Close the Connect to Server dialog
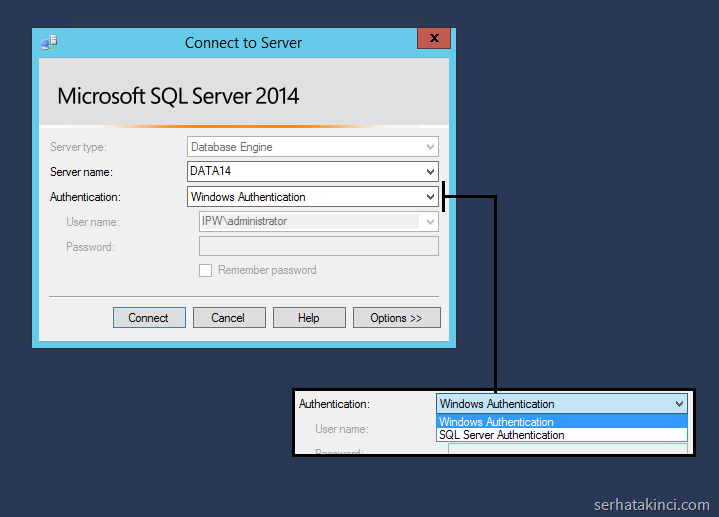719x517 pixels. coord(433,39)
